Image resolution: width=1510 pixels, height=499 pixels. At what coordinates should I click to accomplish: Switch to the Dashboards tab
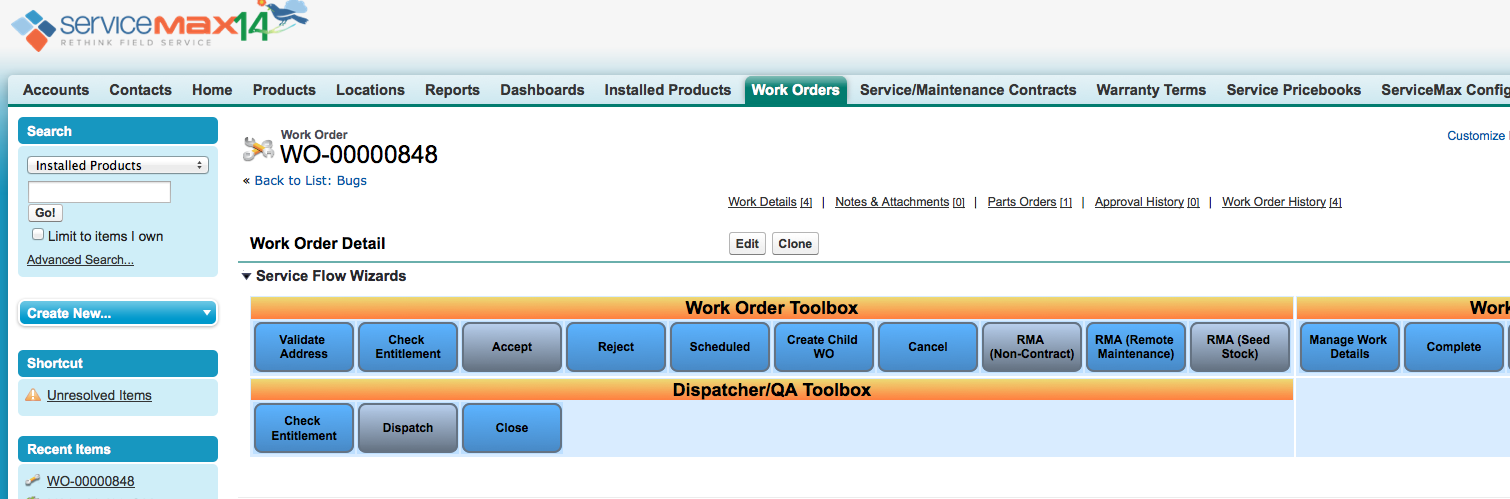tap(542, 90)
